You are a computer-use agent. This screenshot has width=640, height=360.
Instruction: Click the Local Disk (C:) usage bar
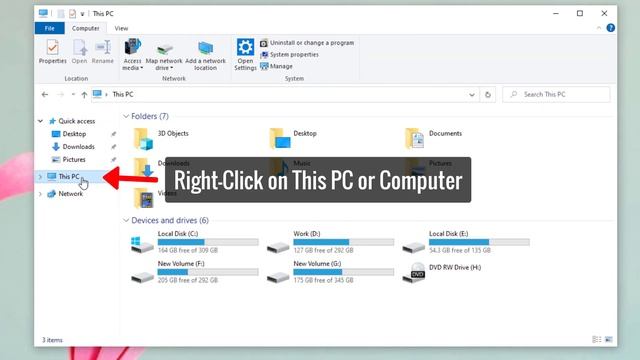tap(208, 242)
